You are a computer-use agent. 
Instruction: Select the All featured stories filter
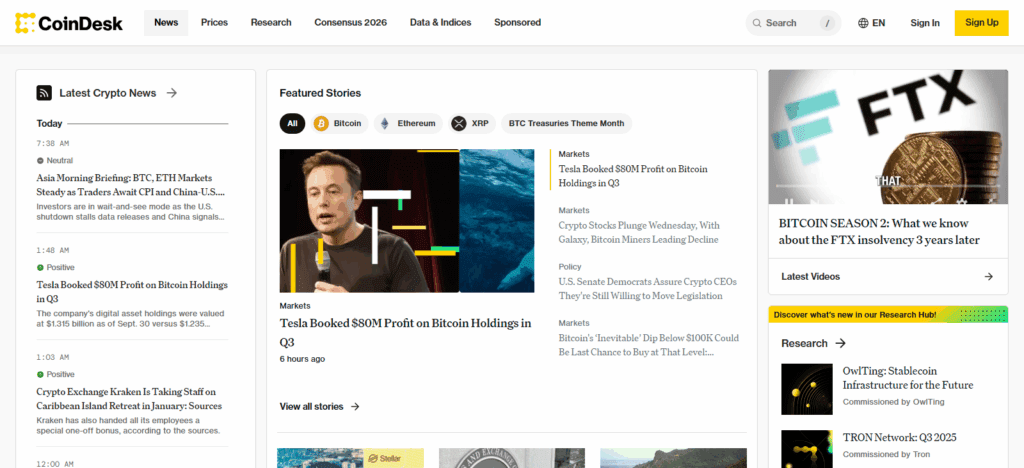pyautogui.click(x=292, y=123)
